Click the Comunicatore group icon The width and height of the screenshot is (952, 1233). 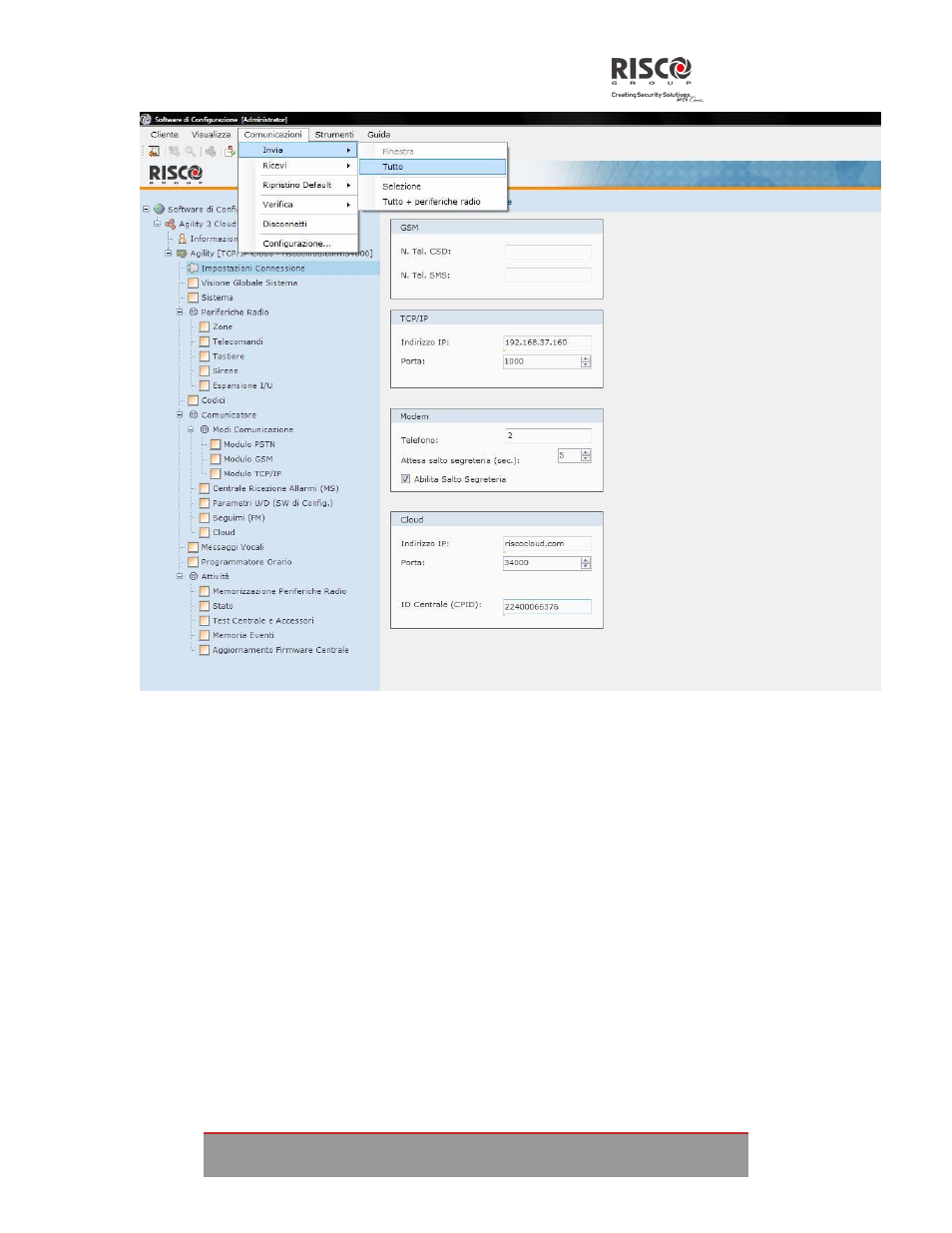[194, 415]
